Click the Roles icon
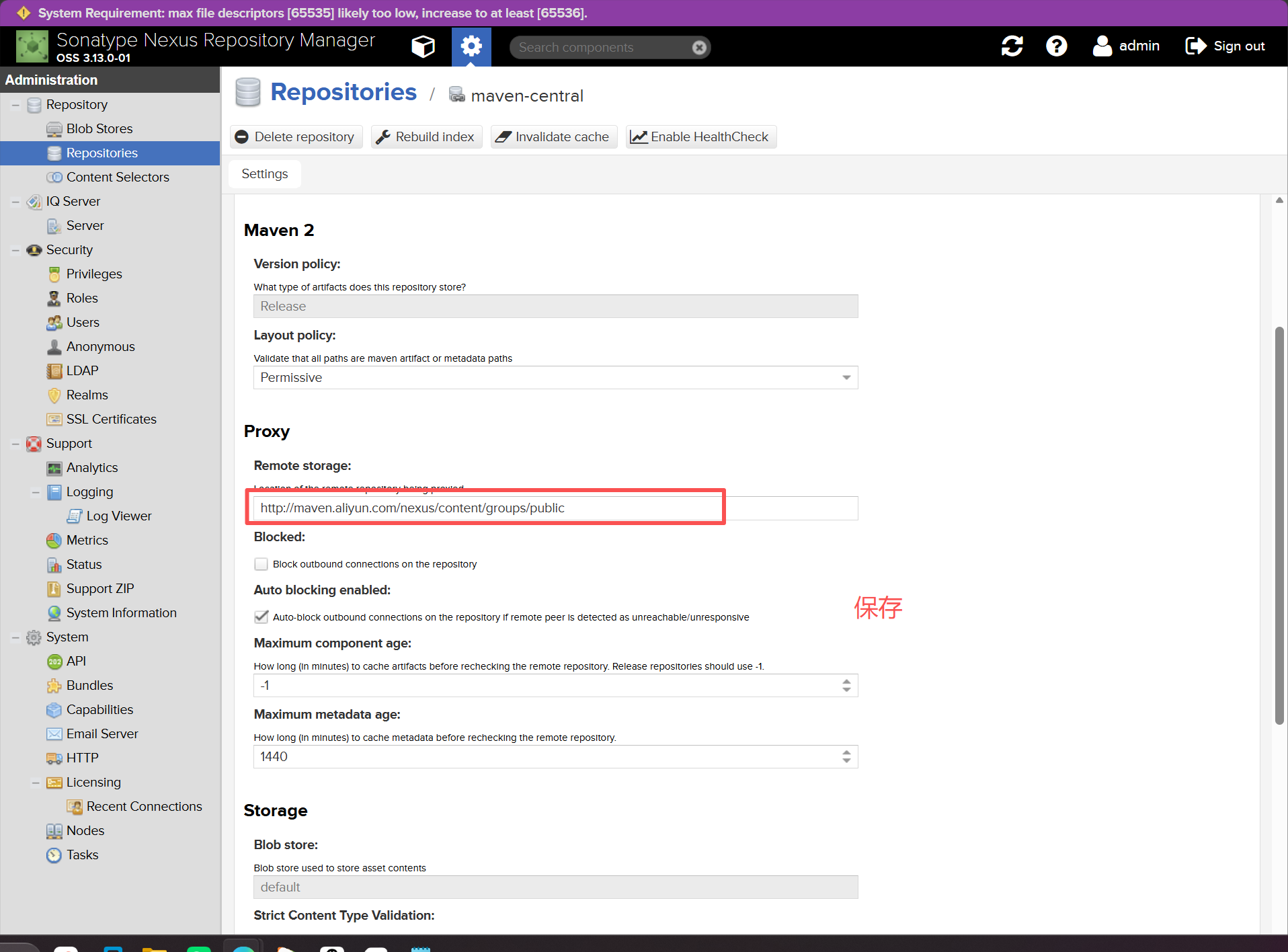Viewport: 1288px width, 952px height. coord(54,299)
